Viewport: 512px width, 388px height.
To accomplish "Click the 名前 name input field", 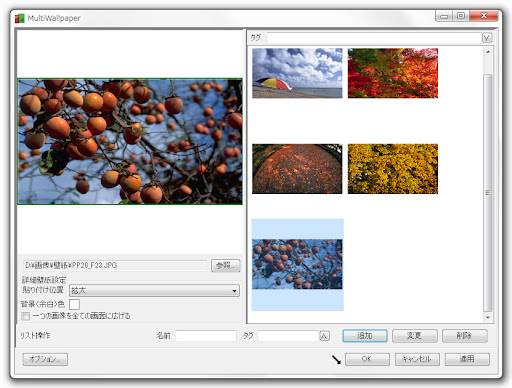I will click(206, 336).
